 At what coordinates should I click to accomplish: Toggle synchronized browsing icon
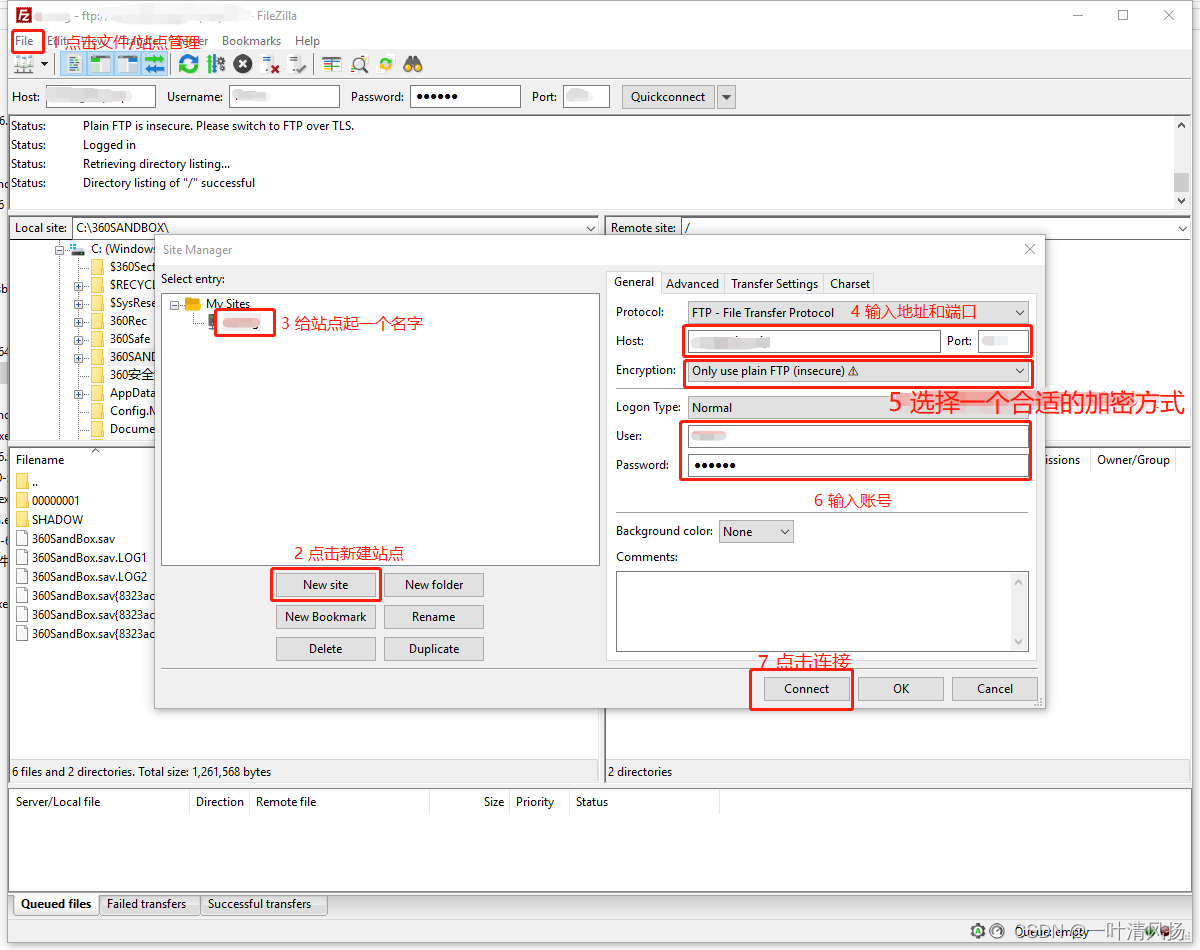(386, 64)
